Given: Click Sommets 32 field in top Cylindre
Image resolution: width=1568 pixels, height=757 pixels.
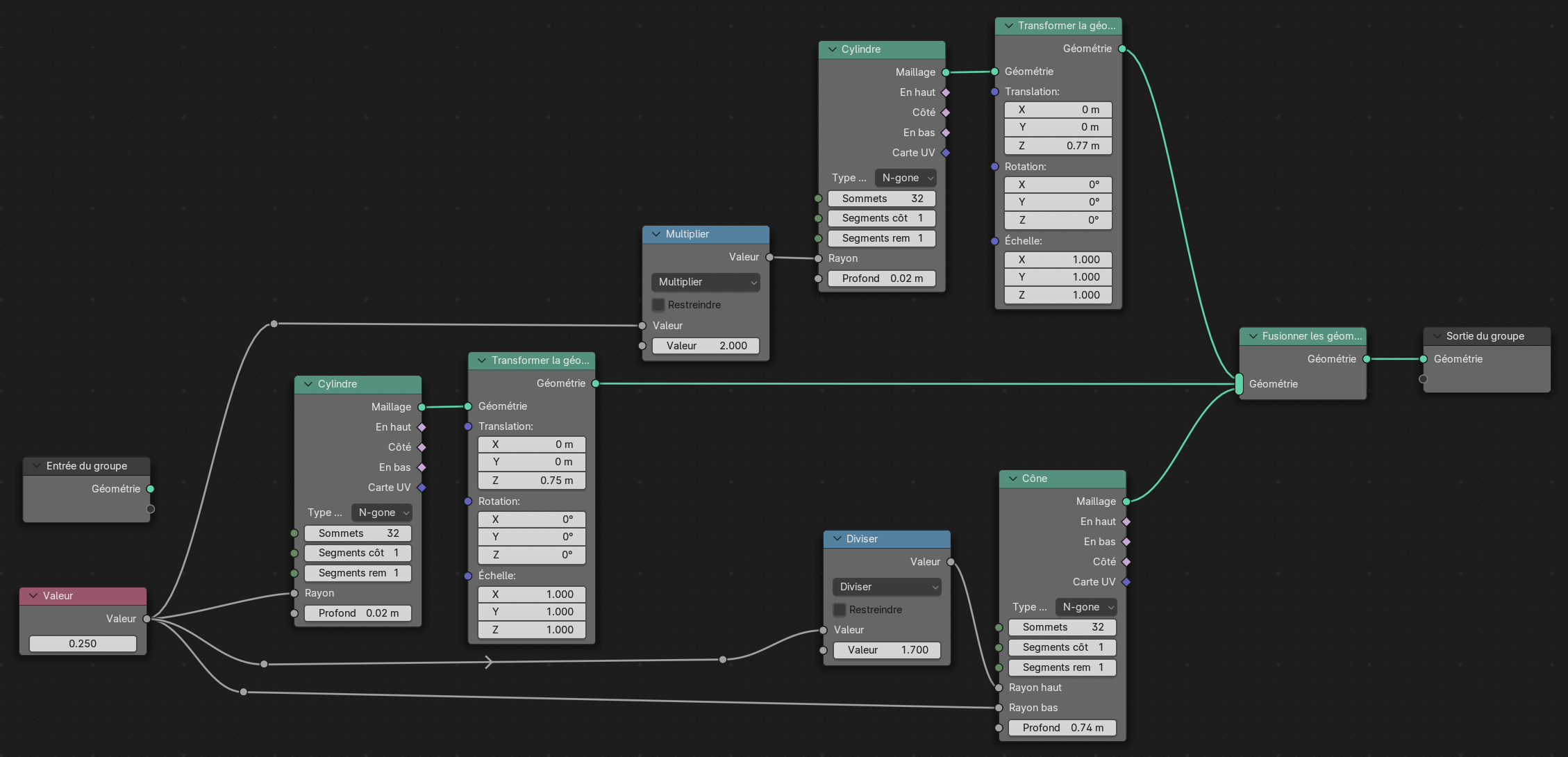Looking at the screenshot, I should click(882, 199).
